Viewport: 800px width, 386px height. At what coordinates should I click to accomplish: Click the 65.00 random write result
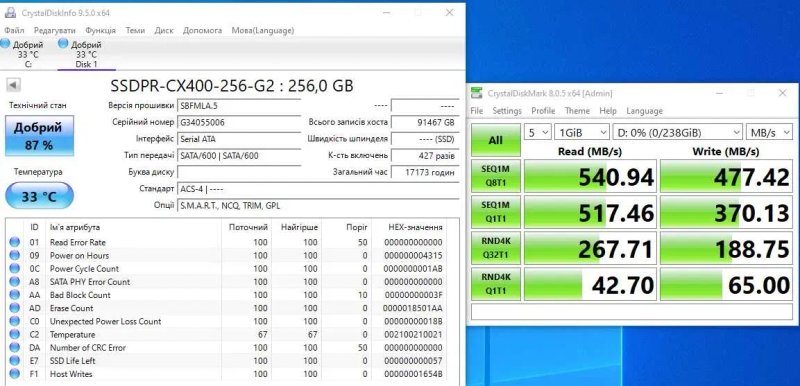tap(727, 285)
